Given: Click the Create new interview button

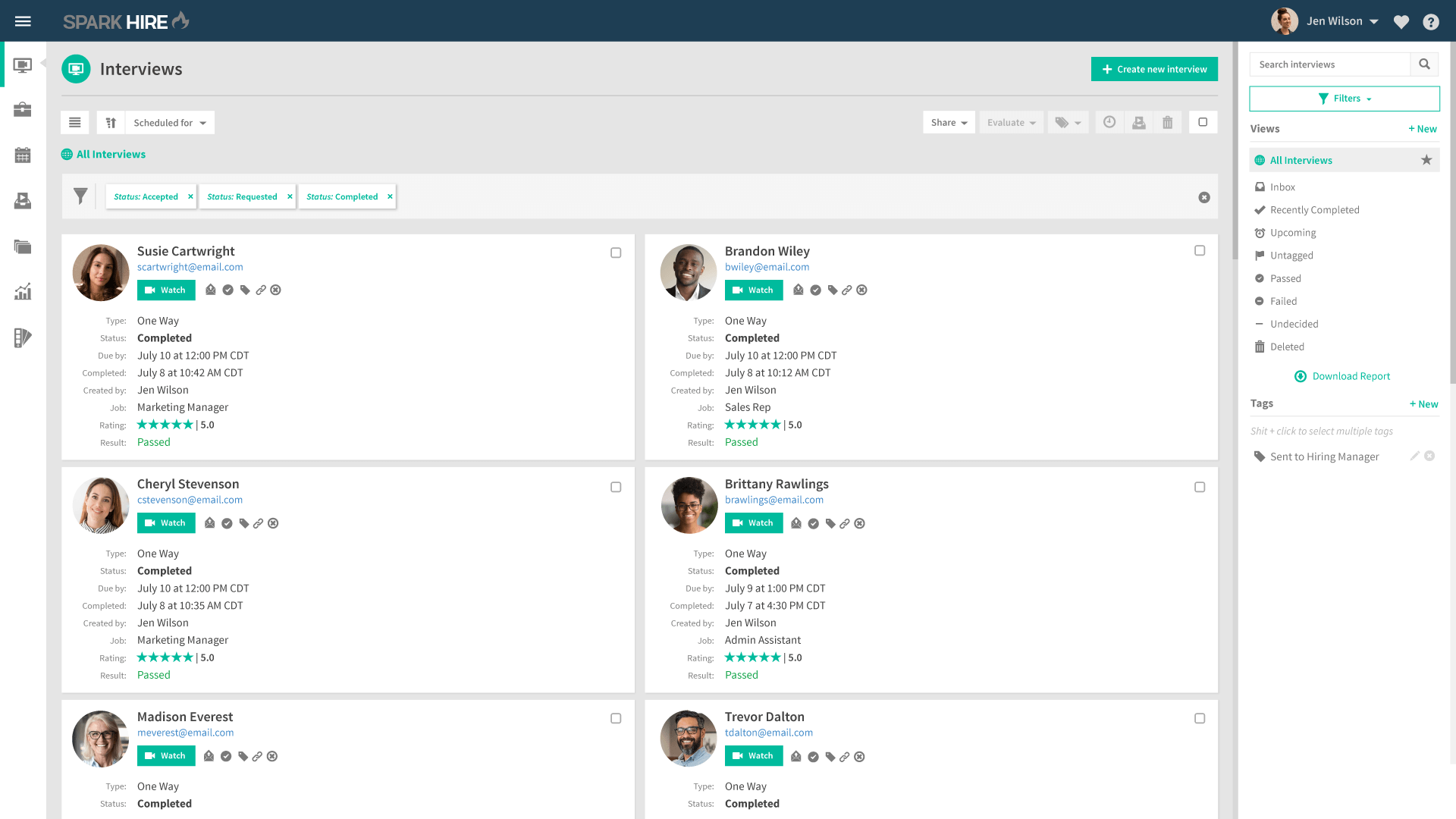Looking at the screenshot, I should pyautogui.click(x=1153, y=69).
